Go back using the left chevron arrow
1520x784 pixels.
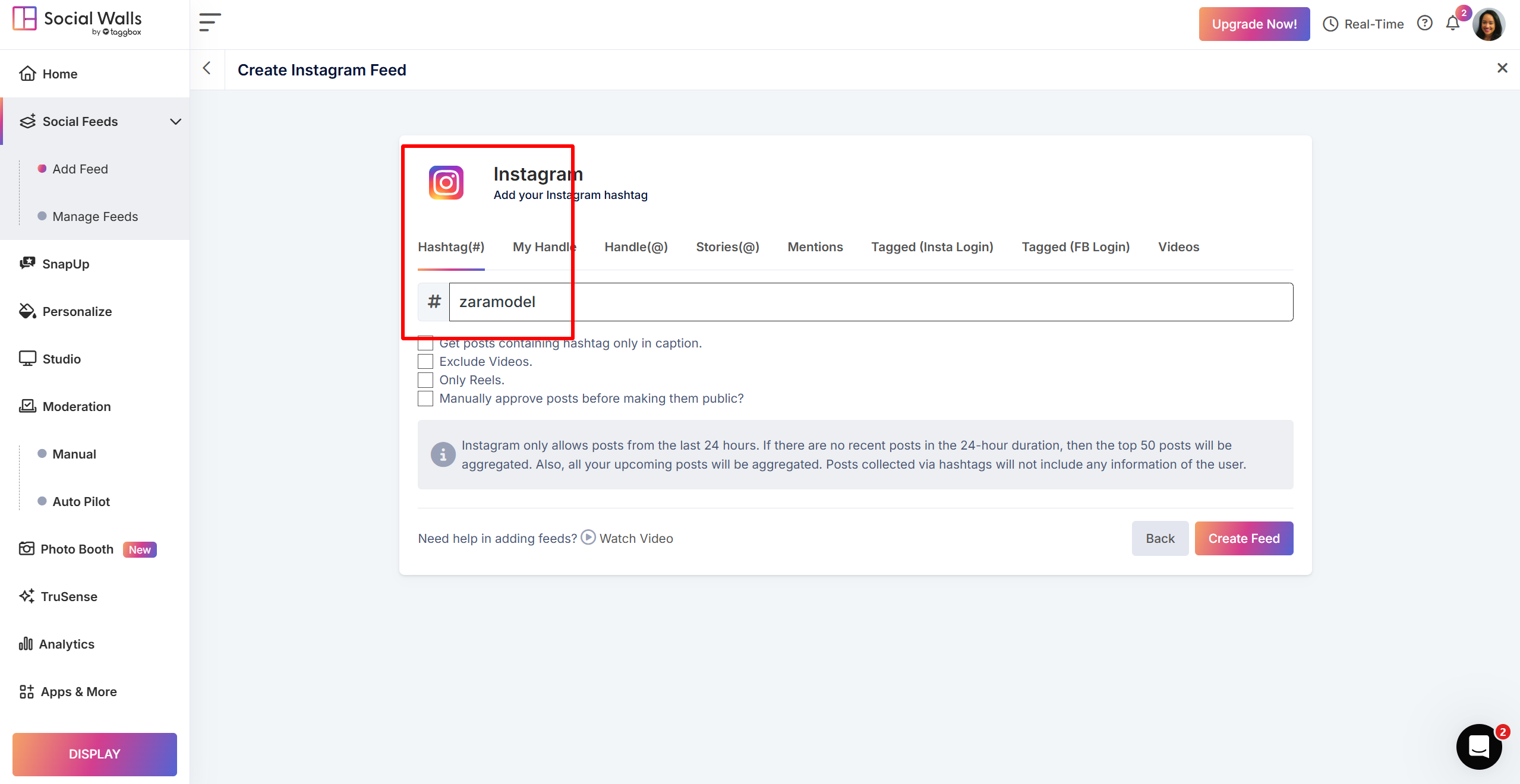point(207,69)
